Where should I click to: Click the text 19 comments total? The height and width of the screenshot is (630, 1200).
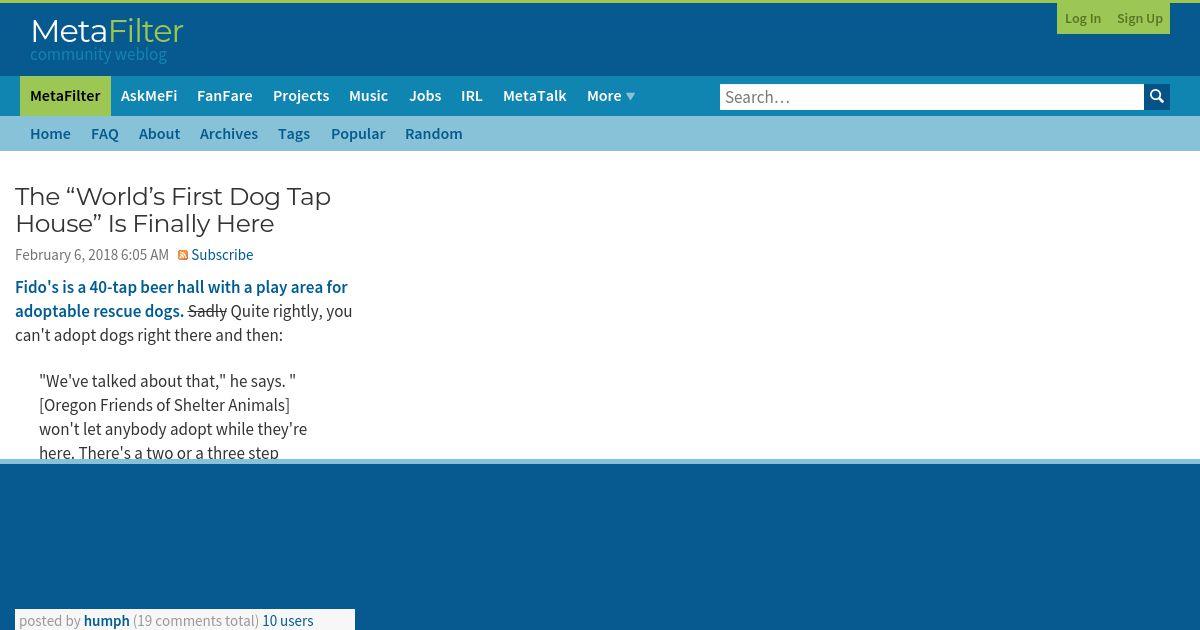click(196, 621)
